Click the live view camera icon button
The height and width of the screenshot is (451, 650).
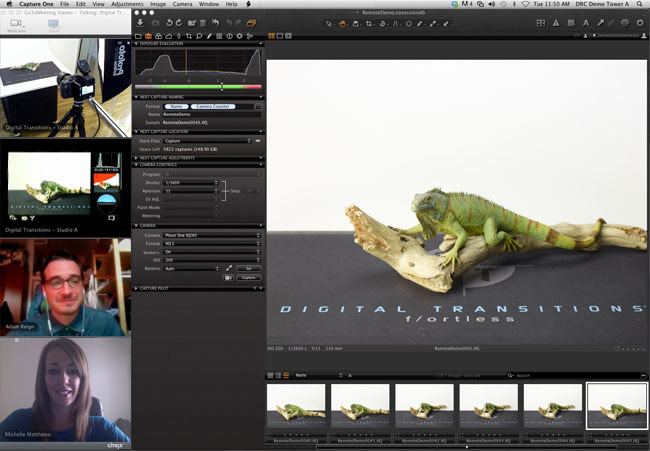pyautogui.click(x=228, y=277)
